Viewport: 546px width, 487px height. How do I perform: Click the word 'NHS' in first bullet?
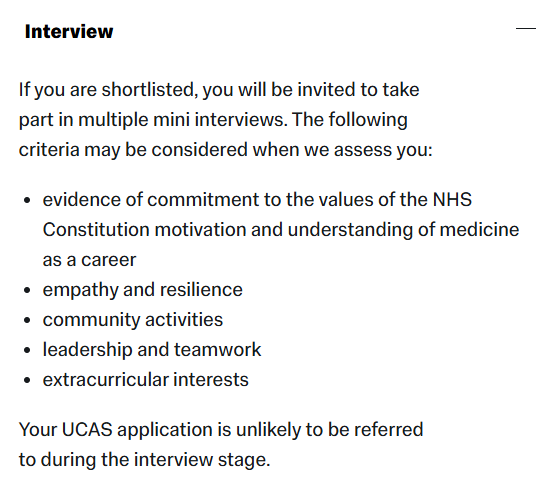[452, 200]
